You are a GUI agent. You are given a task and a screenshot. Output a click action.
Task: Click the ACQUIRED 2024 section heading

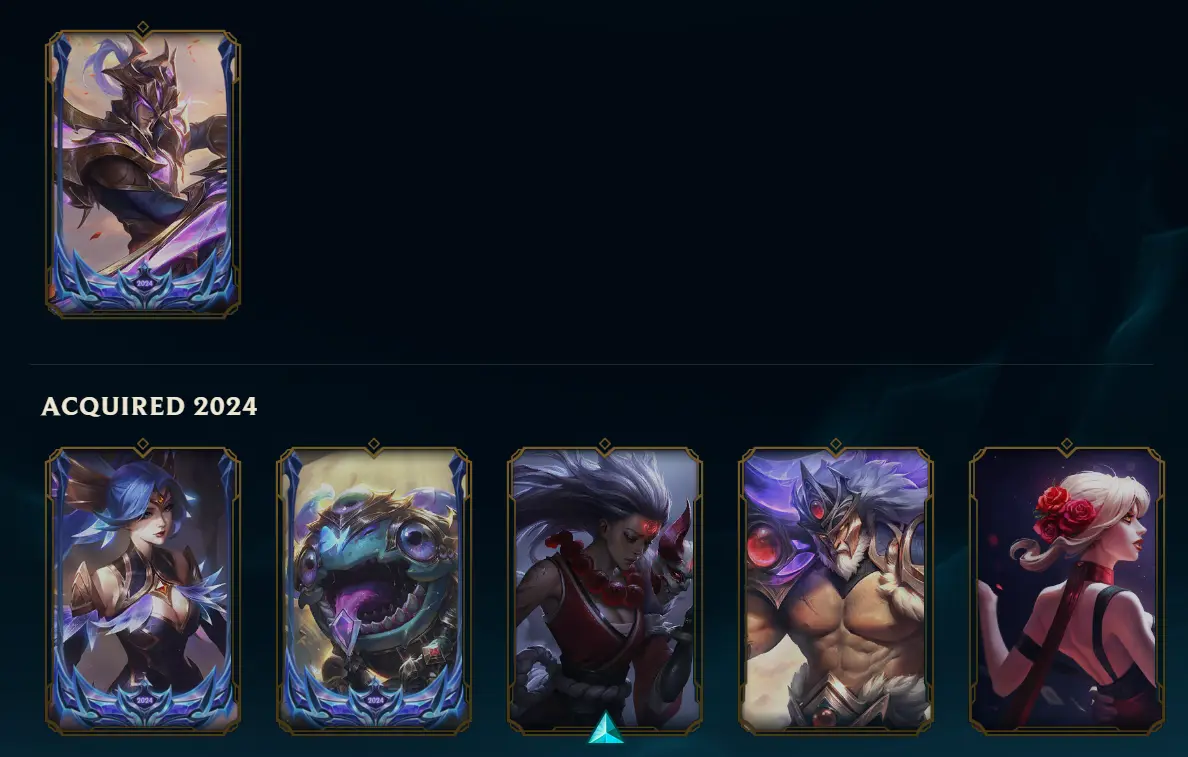tap(149, 406)
